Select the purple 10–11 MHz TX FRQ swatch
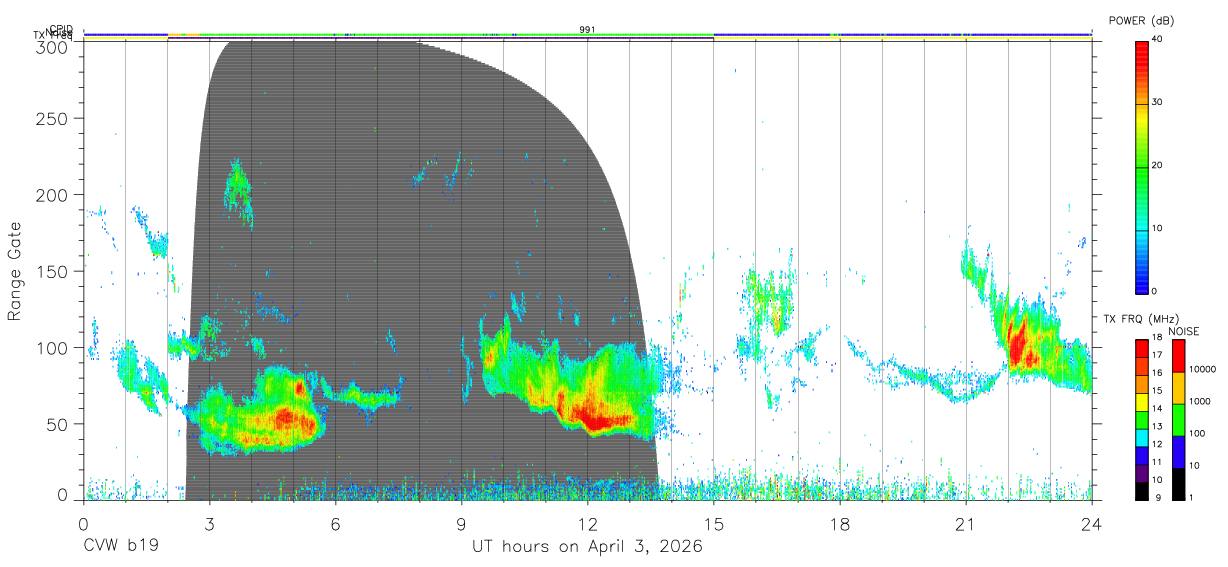Screen dimensions: 1228x567 point(1142,473)
